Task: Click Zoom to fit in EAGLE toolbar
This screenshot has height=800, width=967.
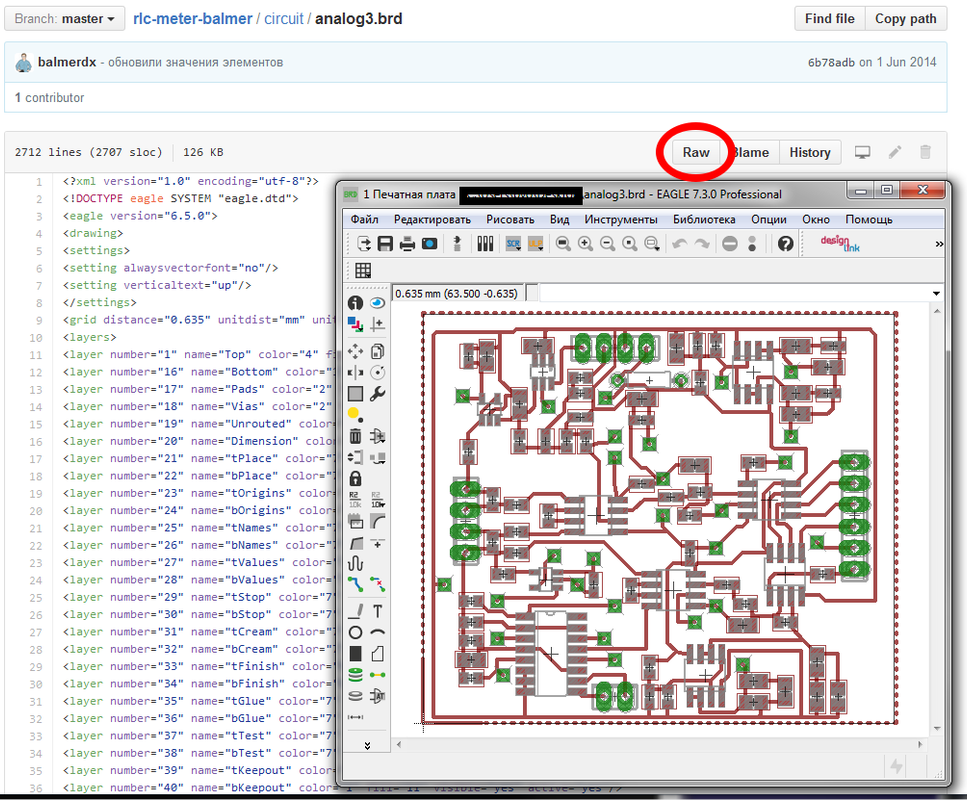Action: [563, 244]
